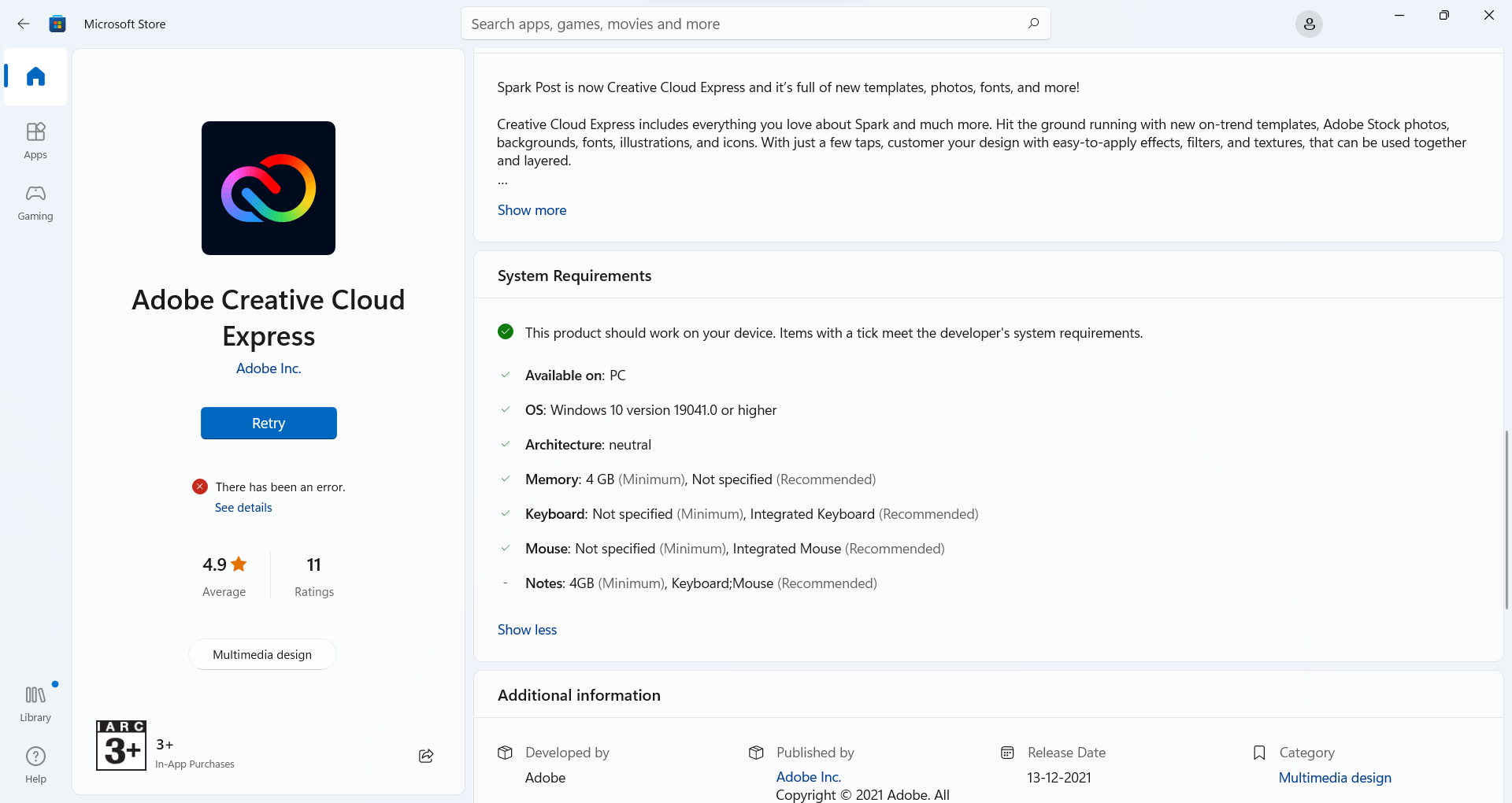The width and height of the screenshot is (1512, 803).
Task: Open Adobe Inc. publisher link under title
Action: tap(269, 368)
